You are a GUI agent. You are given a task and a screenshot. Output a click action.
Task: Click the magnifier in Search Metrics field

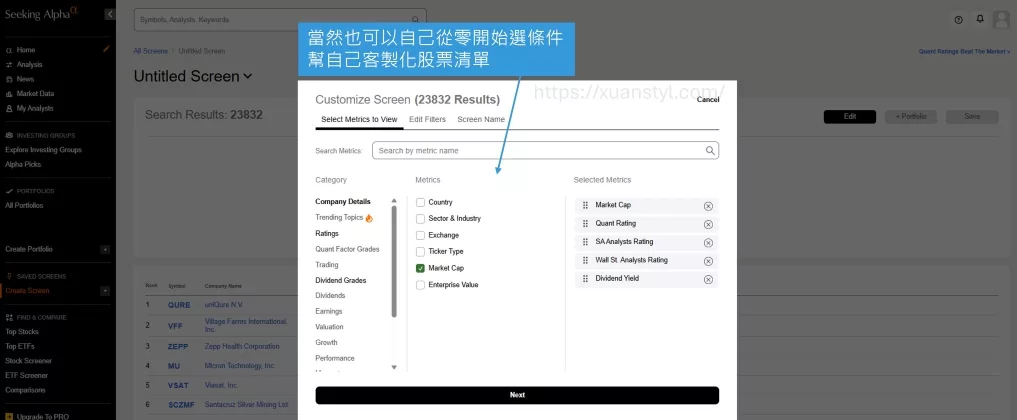point(710,150)
